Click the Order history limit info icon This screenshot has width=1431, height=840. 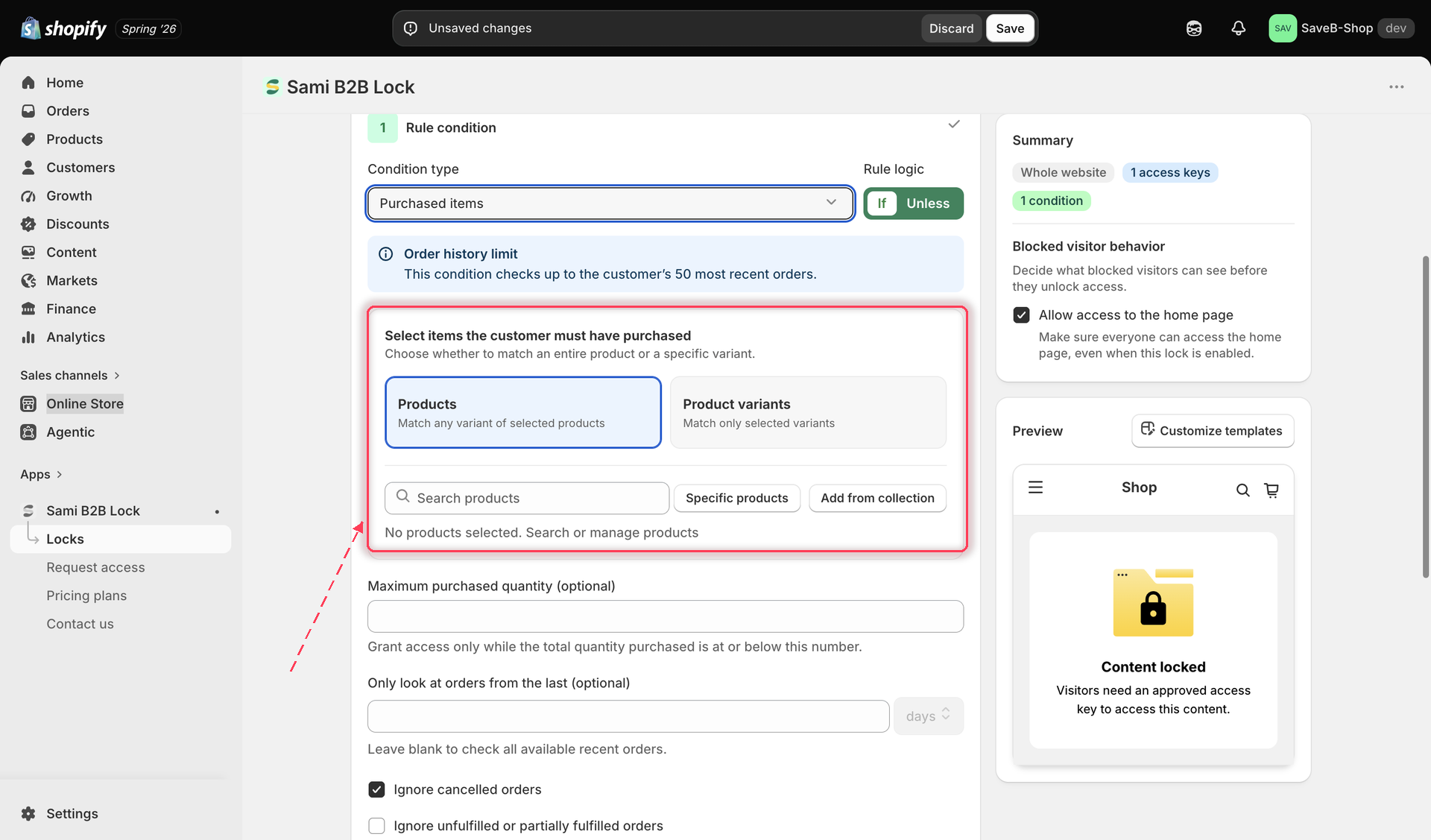point(385,254)
